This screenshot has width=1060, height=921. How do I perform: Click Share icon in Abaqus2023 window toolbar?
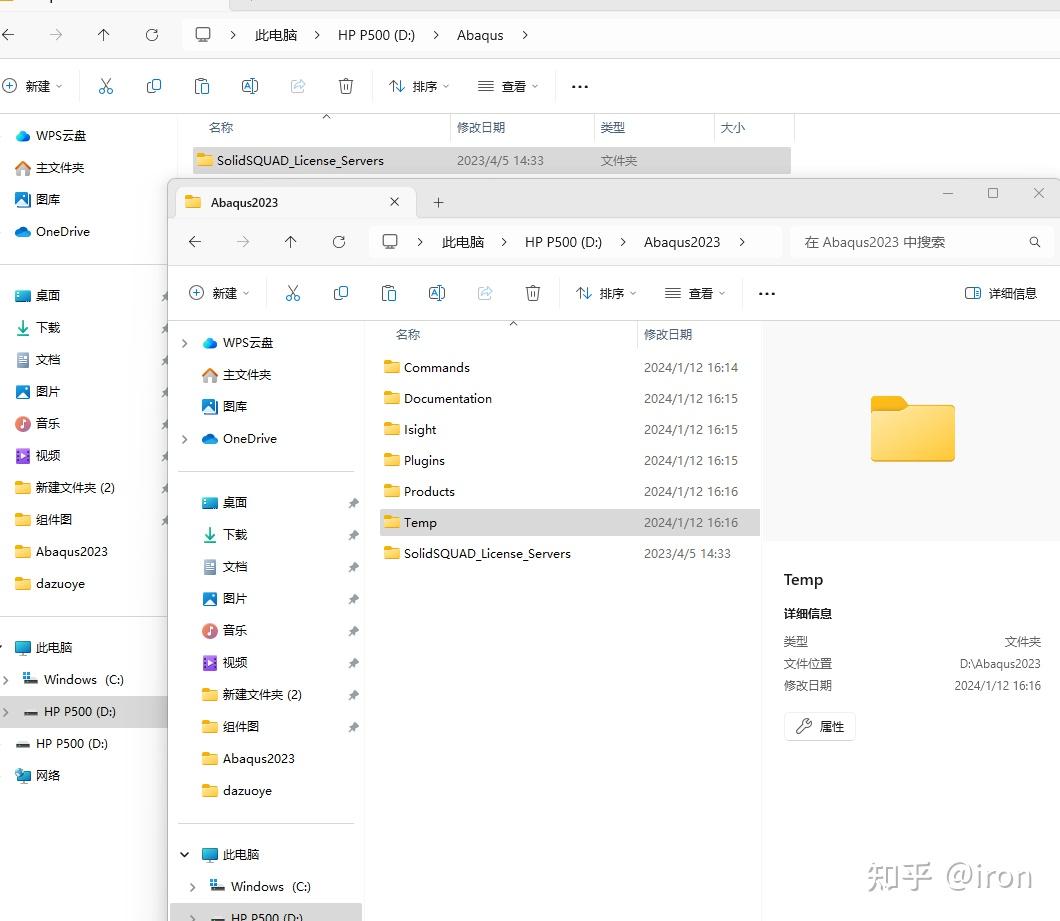[485, 293]
